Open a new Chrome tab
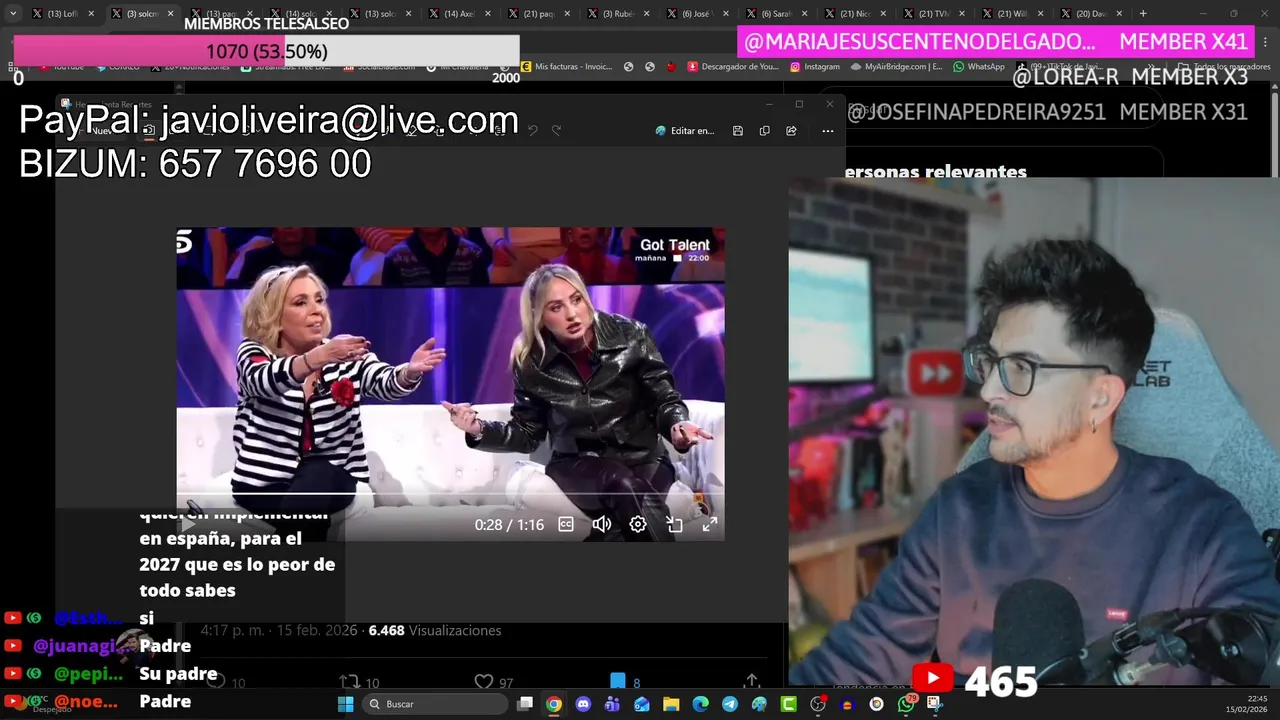 coord(1143,14)
